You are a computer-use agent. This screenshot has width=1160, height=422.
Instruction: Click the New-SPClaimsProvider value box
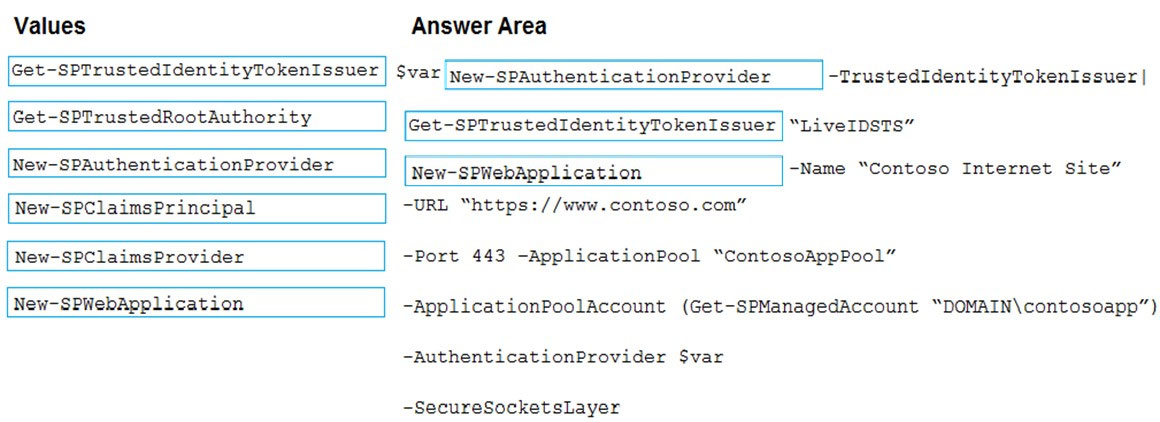pos(197,256)
